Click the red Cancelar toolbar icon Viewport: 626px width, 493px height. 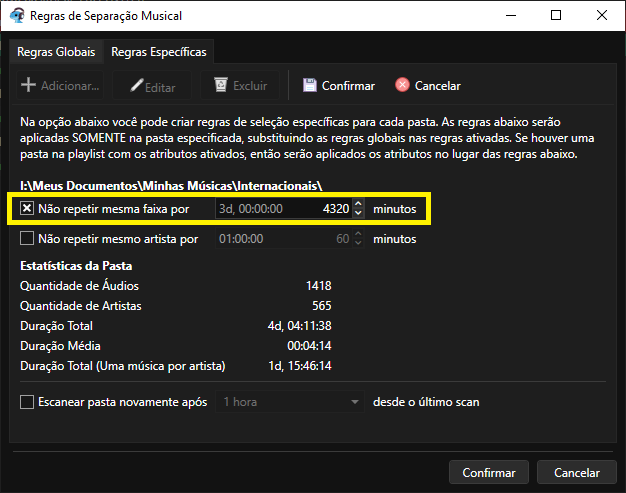[x=402, y=86]
